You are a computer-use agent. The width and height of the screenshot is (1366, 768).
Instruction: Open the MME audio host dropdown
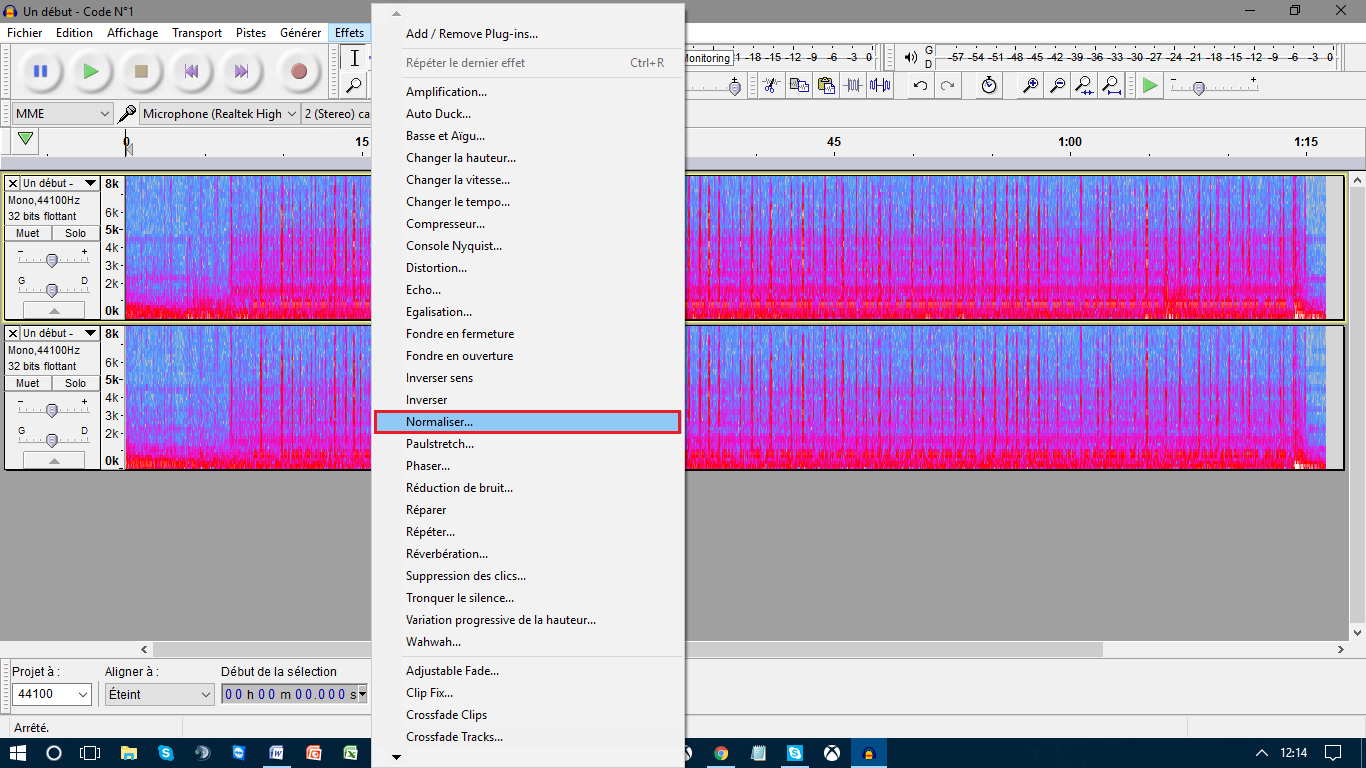click(x=62, y=114)
